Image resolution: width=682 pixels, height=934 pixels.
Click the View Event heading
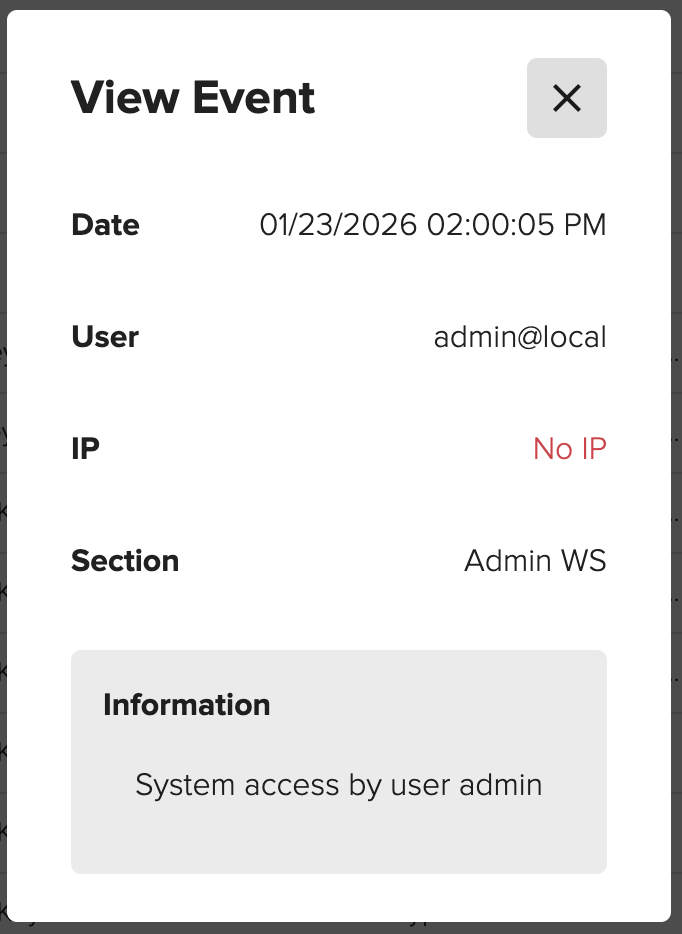[193, 98]
